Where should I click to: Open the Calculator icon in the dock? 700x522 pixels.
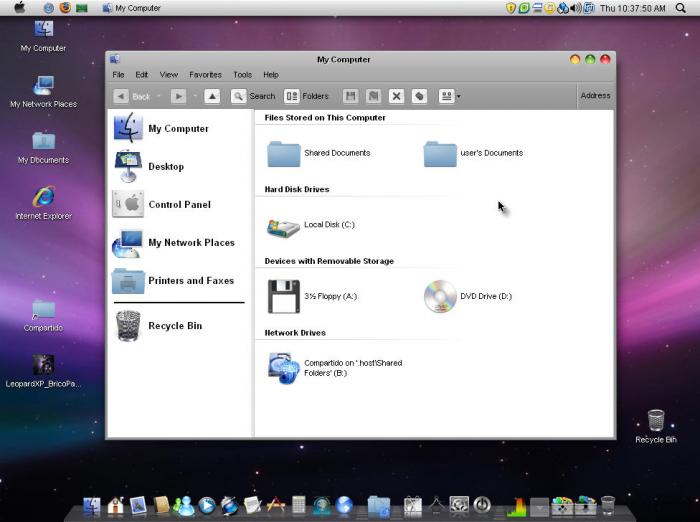(299, 505)
